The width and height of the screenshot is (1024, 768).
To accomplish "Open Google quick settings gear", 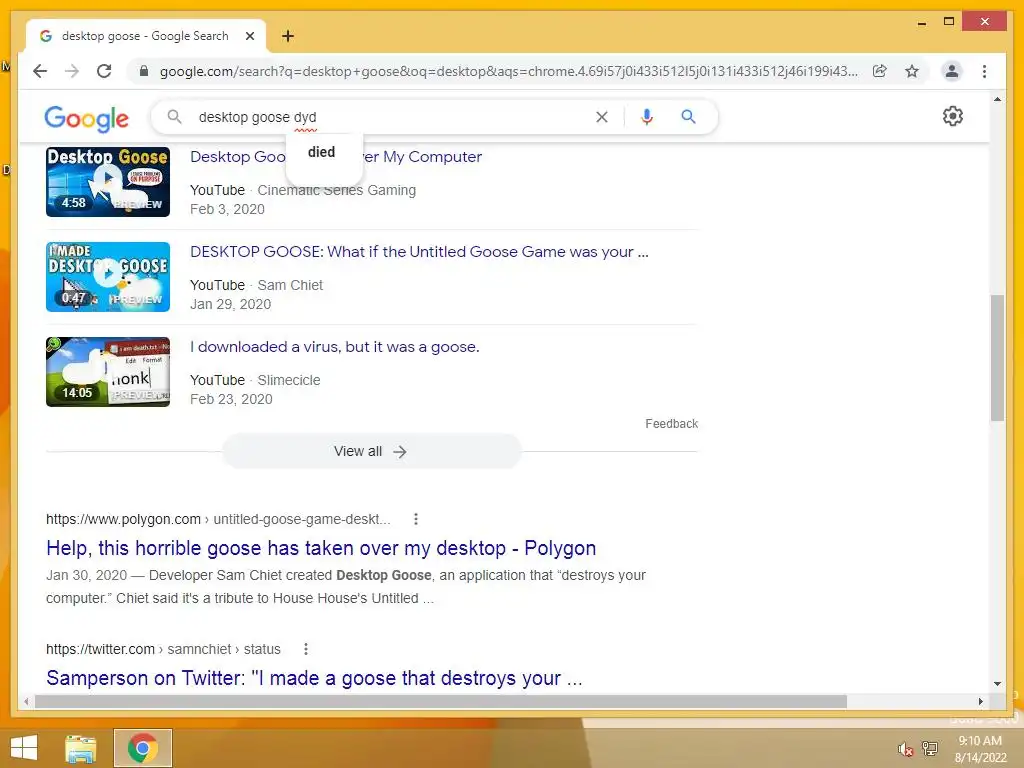I will click(x=952, y=116).
